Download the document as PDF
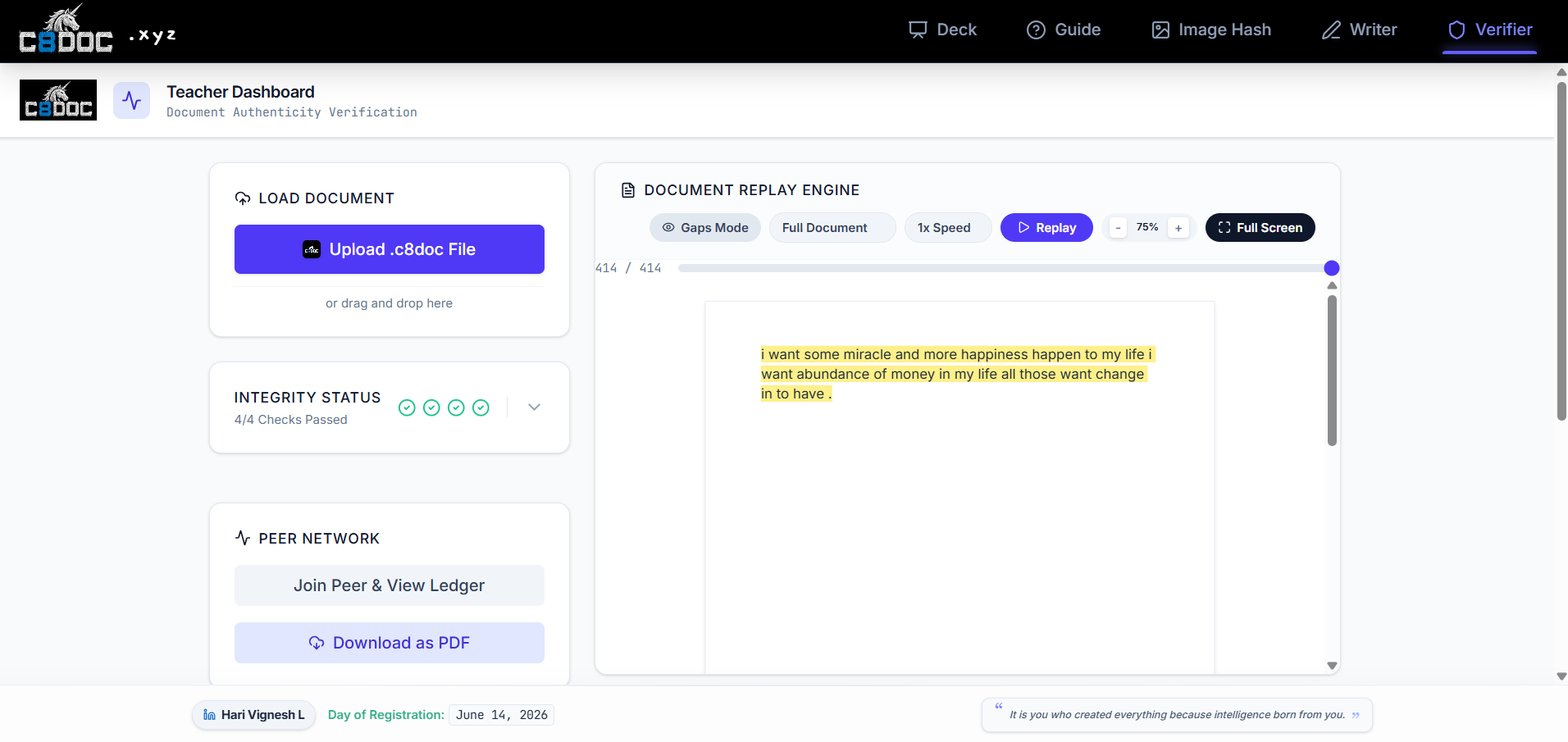 click(x=390, y=643)
